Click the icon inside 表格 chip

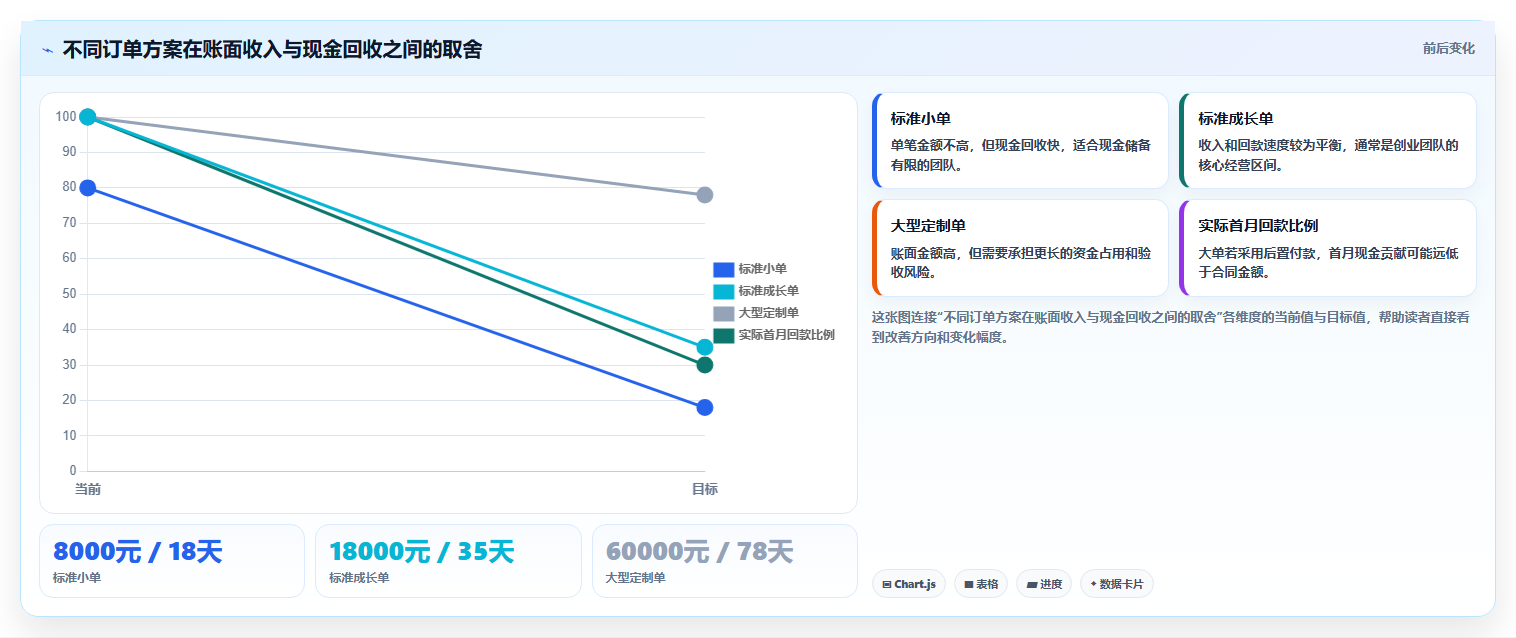[x=969, y=584]
